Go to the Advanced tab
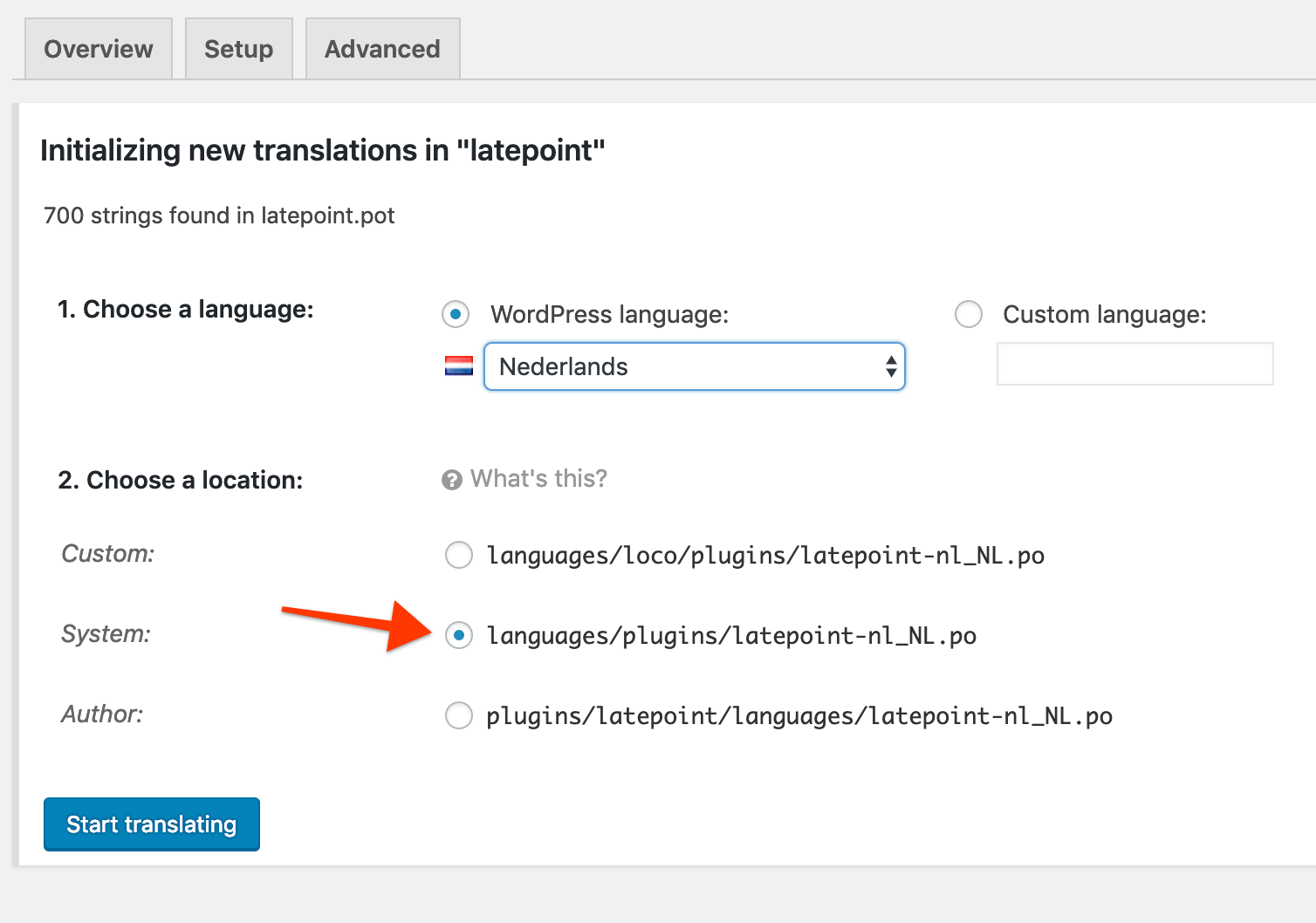The width and height of the screenshot is (1316, 923). 381,48
